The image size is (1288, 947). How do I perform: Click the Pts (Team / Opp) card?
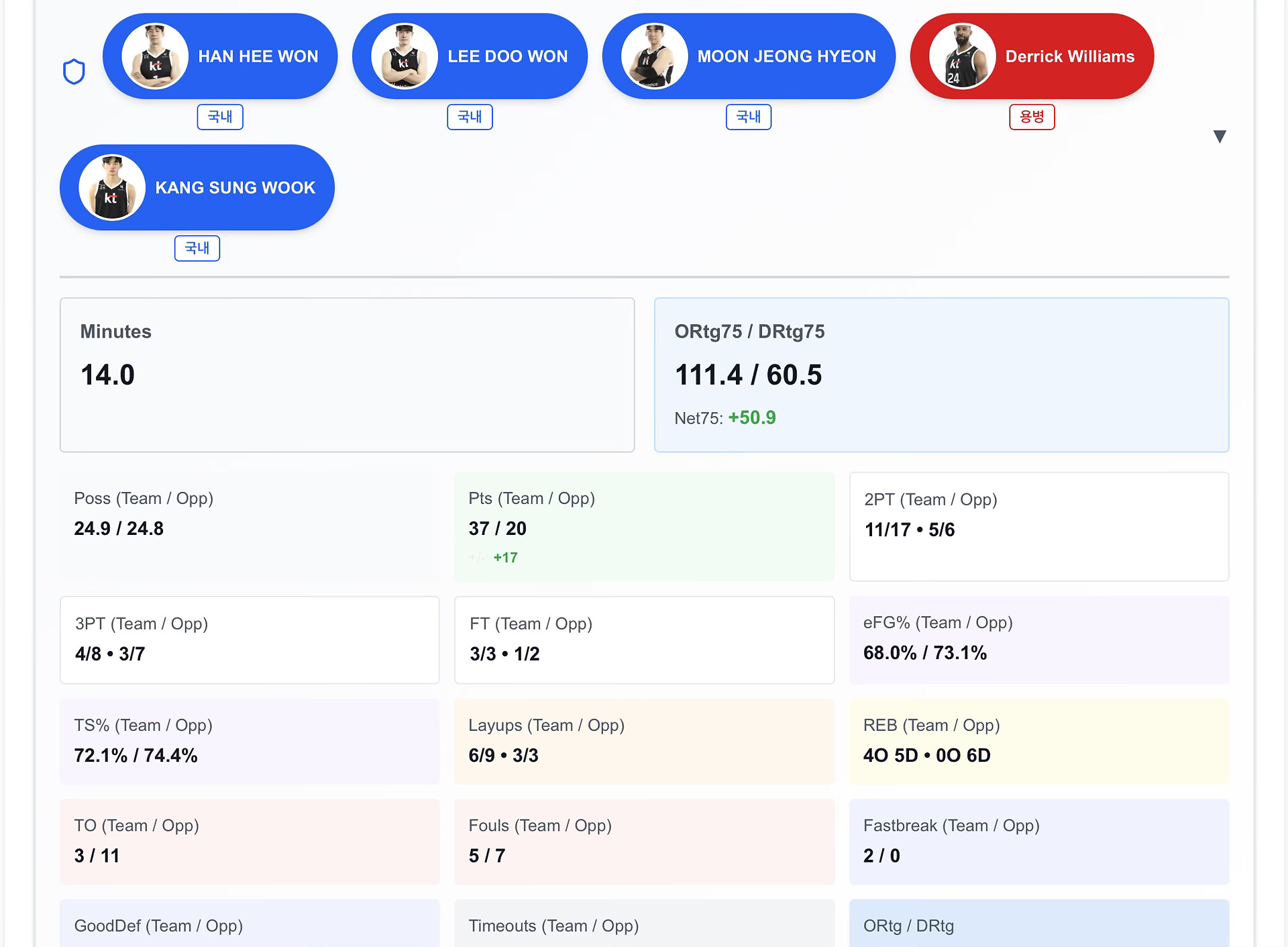click(x=644, y=526)
